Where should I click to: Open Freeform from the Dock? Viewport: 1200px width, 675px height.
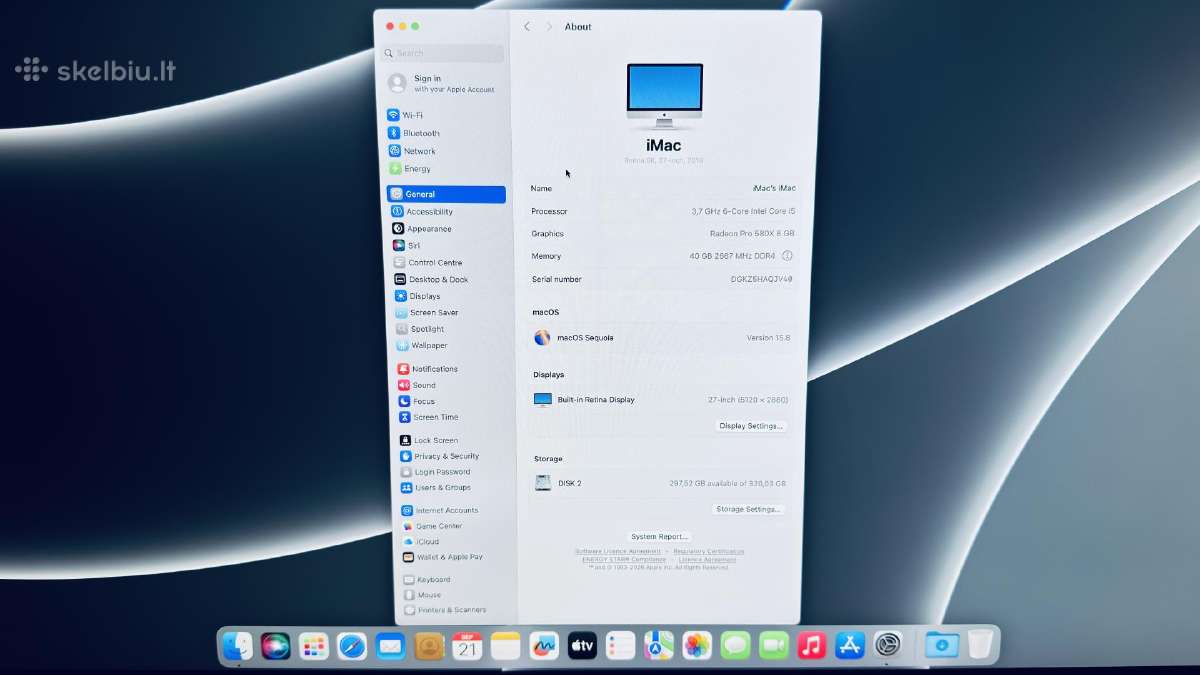(x=543, y=646)
